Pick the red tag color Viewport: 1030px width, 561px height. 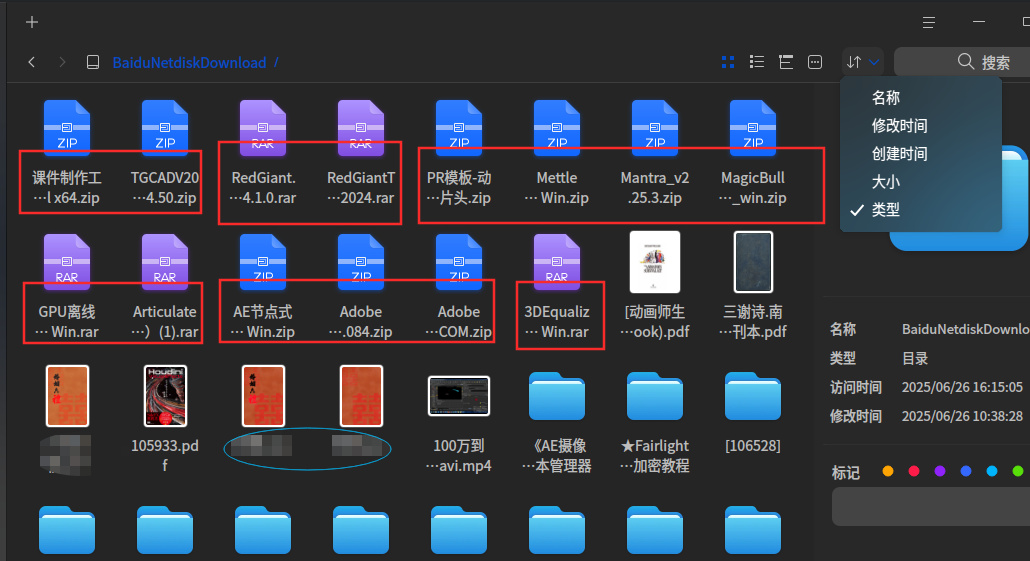[x=914, y=471]
